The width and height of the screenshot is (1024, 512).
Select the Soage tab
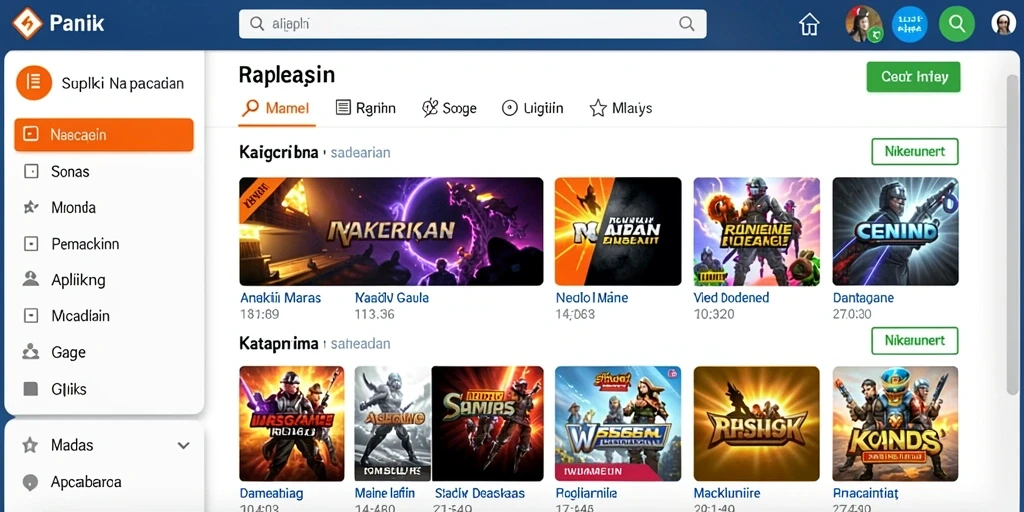click(449, 108)
